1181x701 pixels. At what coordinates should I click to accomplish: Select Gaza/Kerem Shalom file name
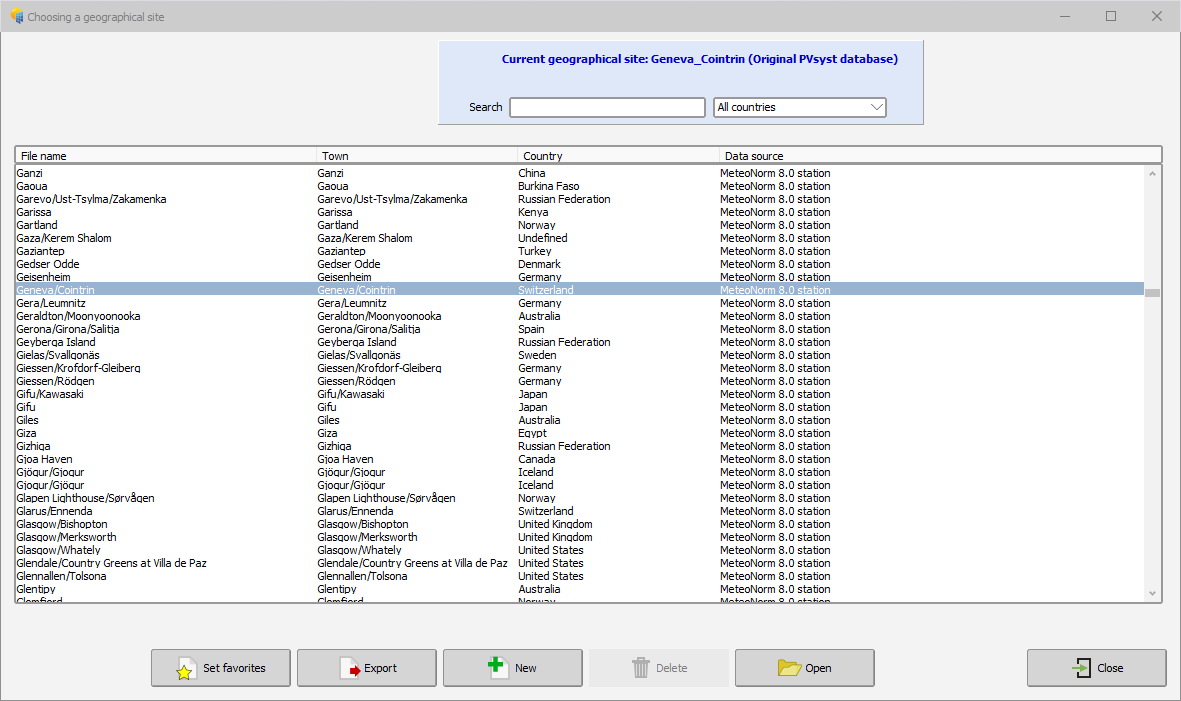pyautogui.click(x=64, y=238)
